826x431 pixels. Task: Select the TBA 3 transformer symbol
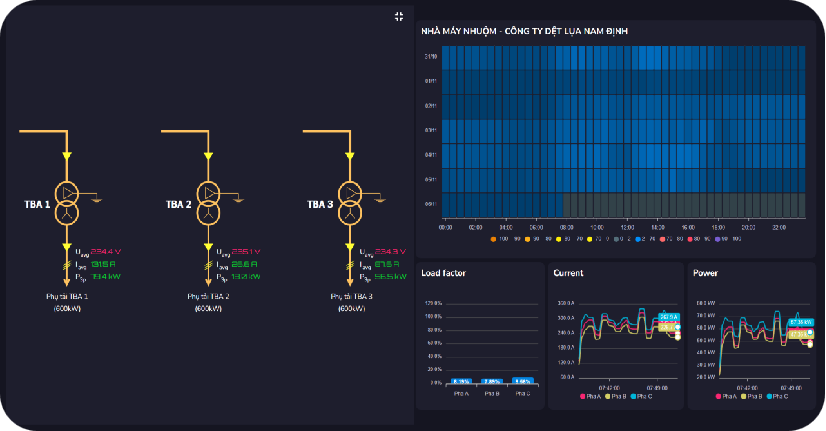pos(350,202)
